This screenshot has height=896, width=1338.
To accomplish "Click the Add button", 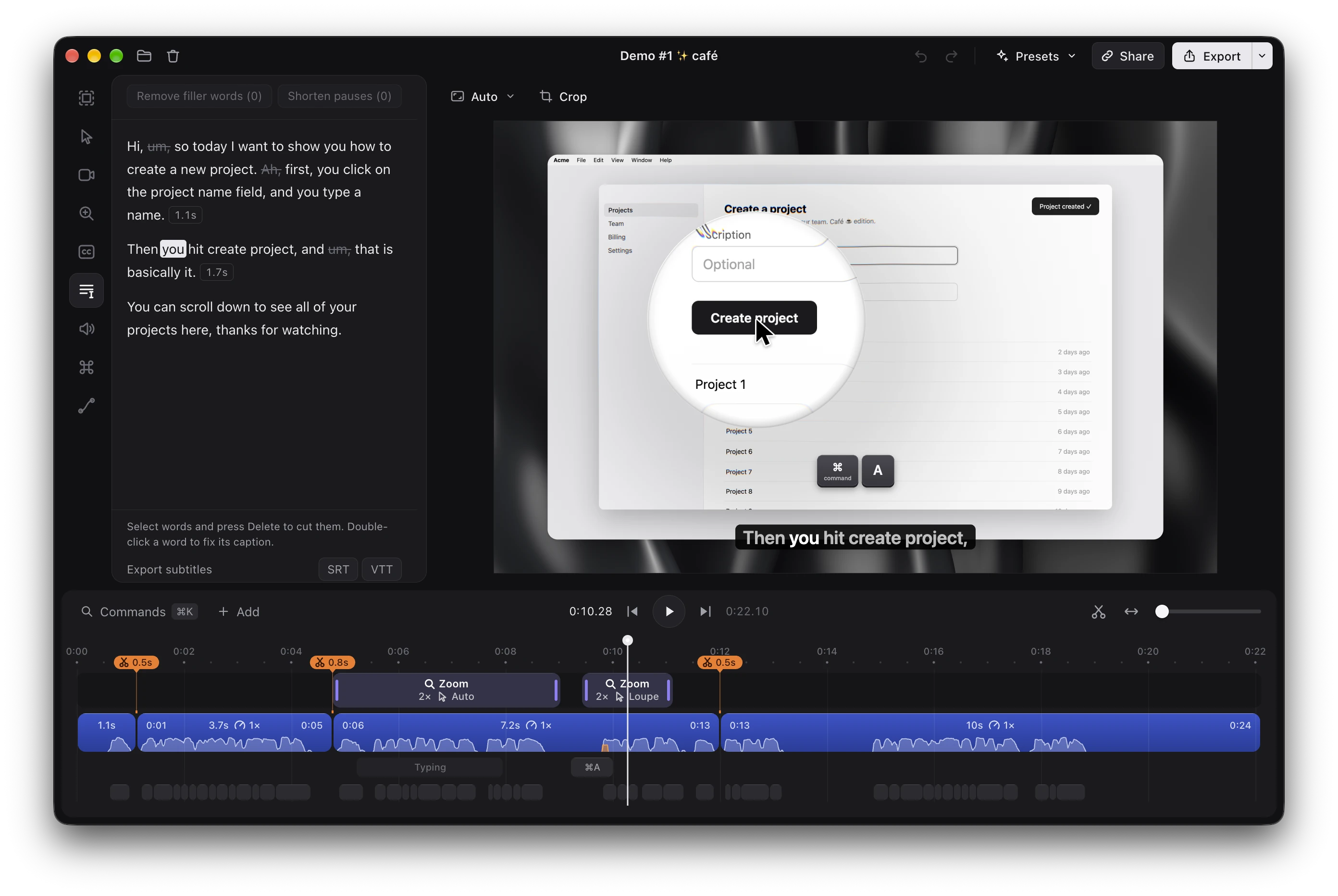I will [239, 611].
